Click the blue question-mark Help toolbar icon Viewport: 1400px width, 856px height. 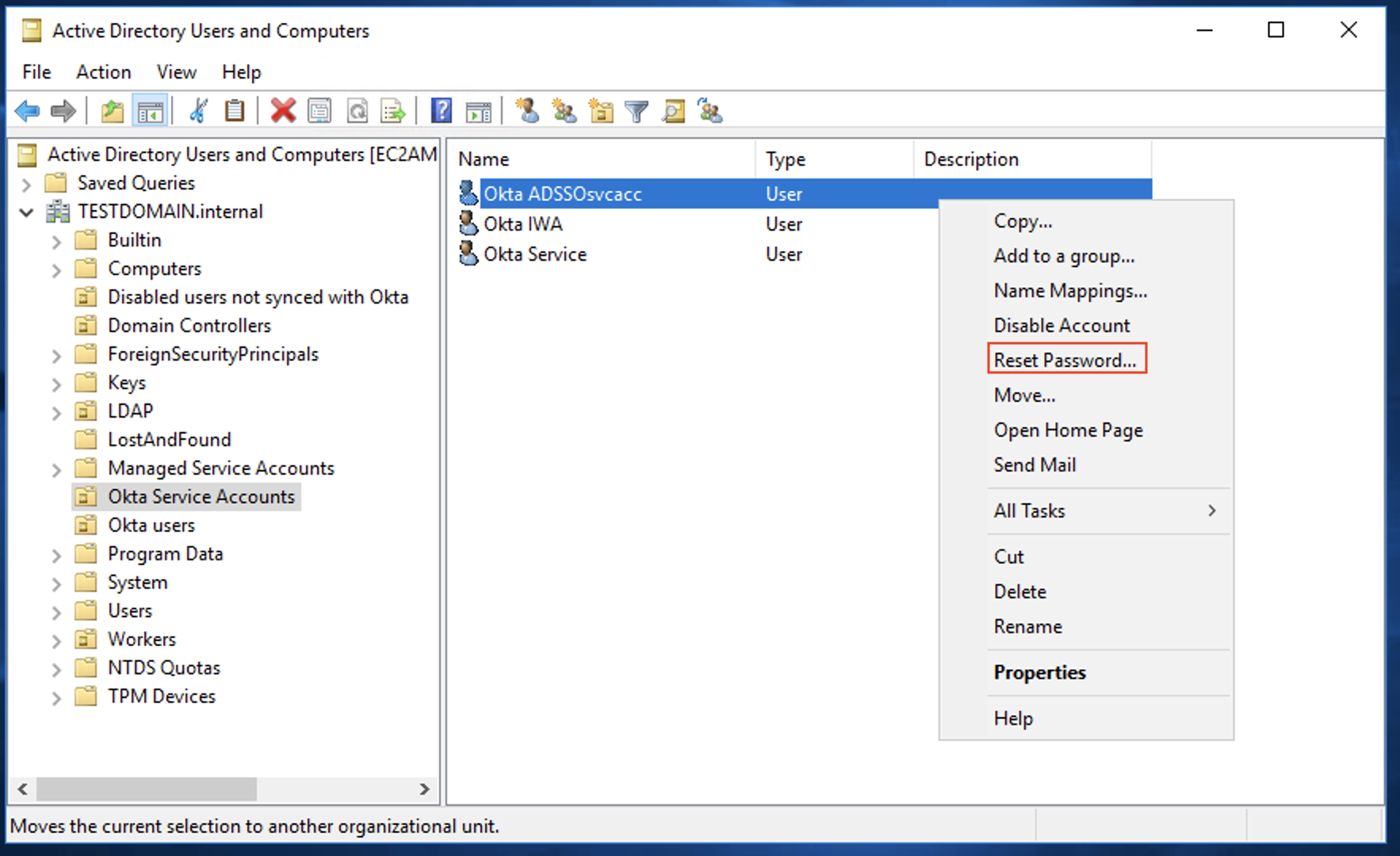pyautogui.click(x=442, y=111)
